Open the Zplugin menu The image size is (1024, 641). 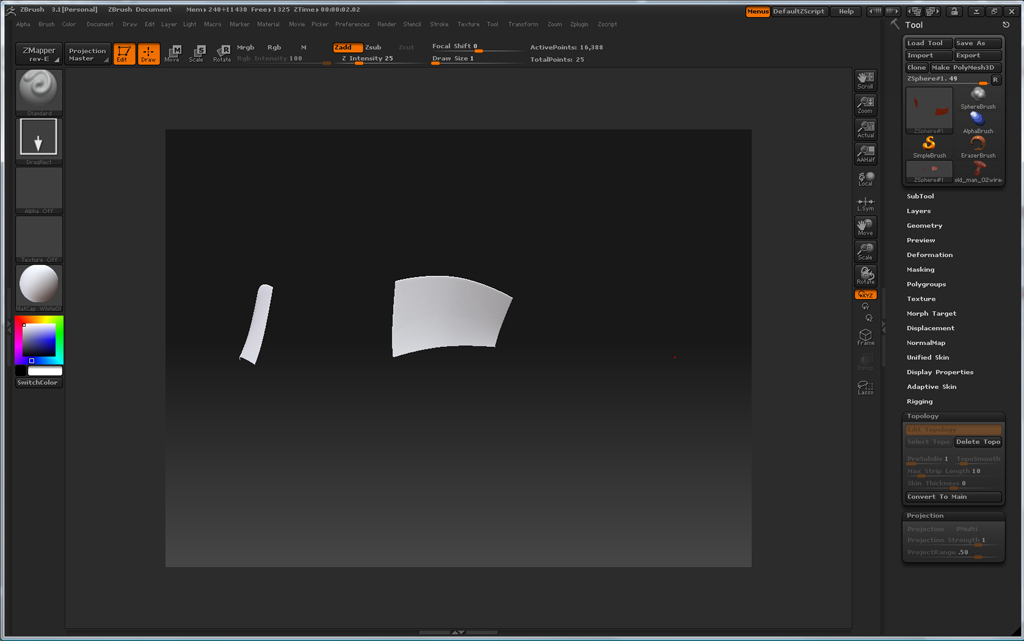[579, 24]
